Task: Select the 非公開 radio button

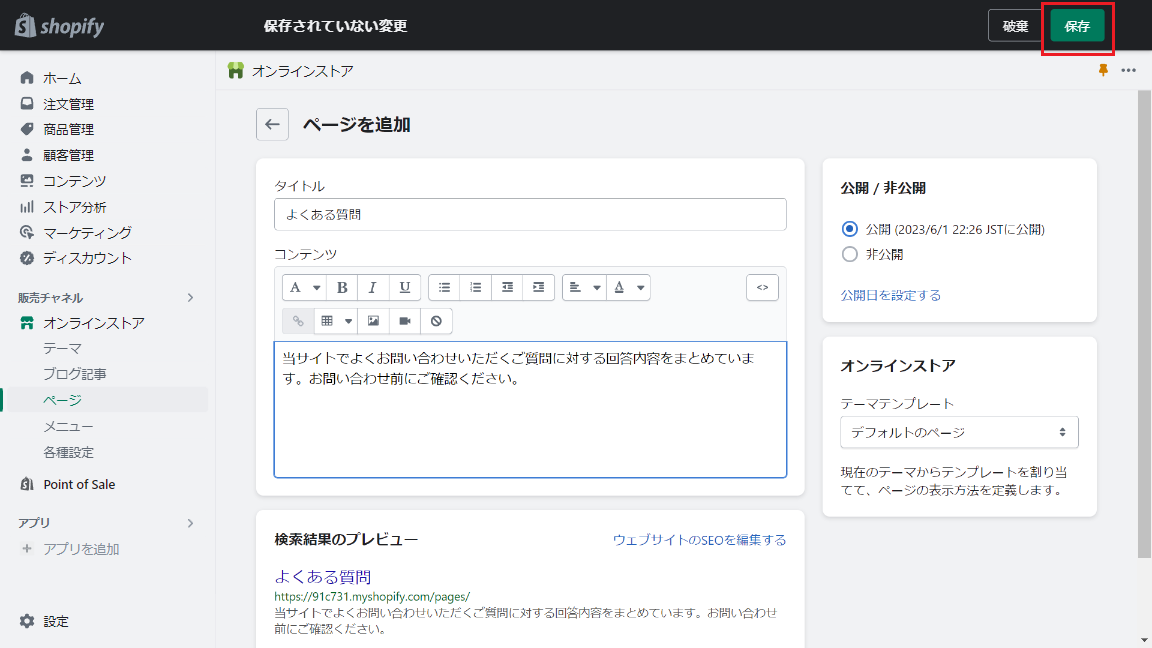Action: (849, 254)
